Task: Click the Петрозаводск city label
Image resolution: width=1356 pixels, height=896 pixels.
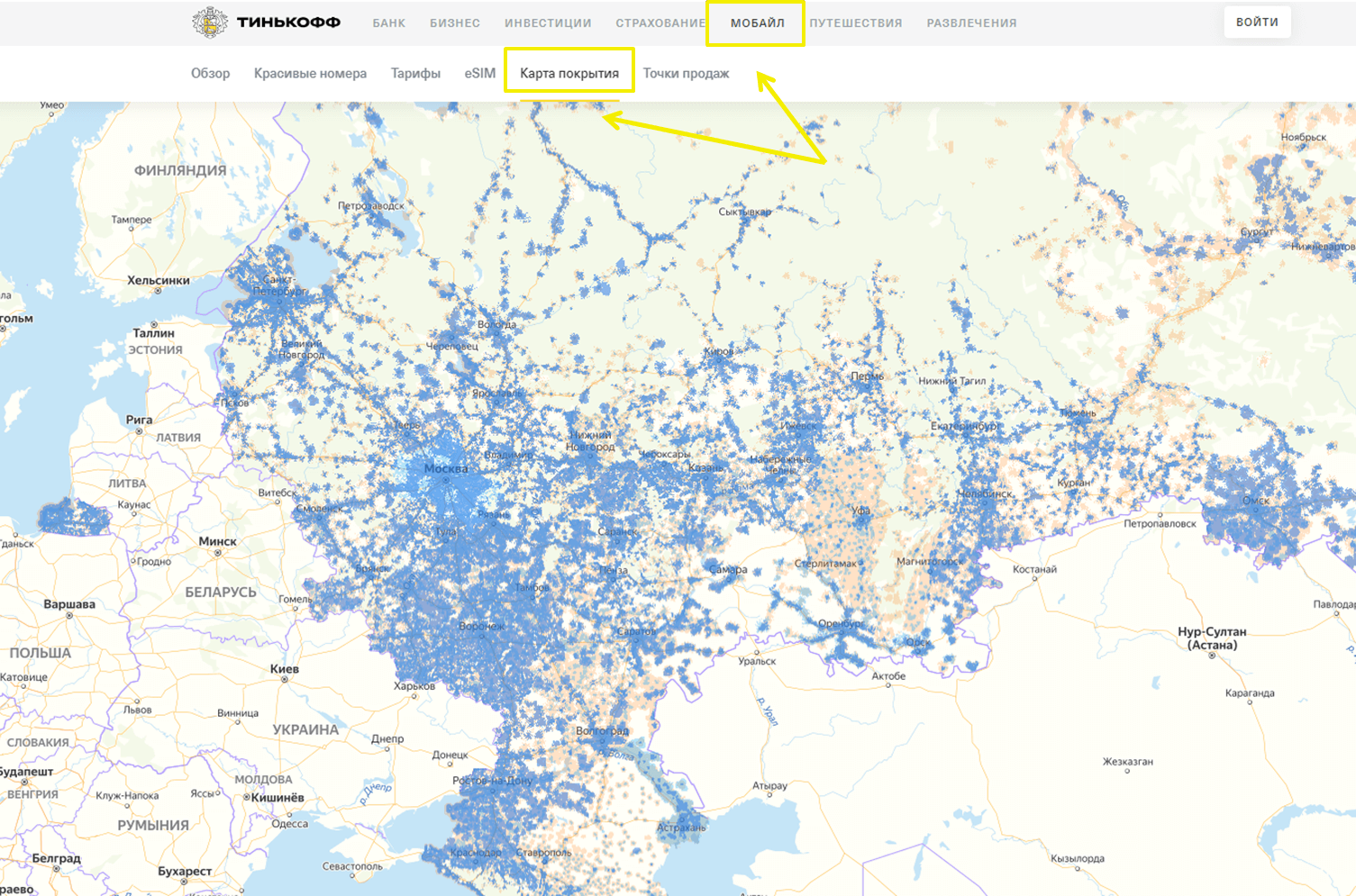Action: pos(371,206)
